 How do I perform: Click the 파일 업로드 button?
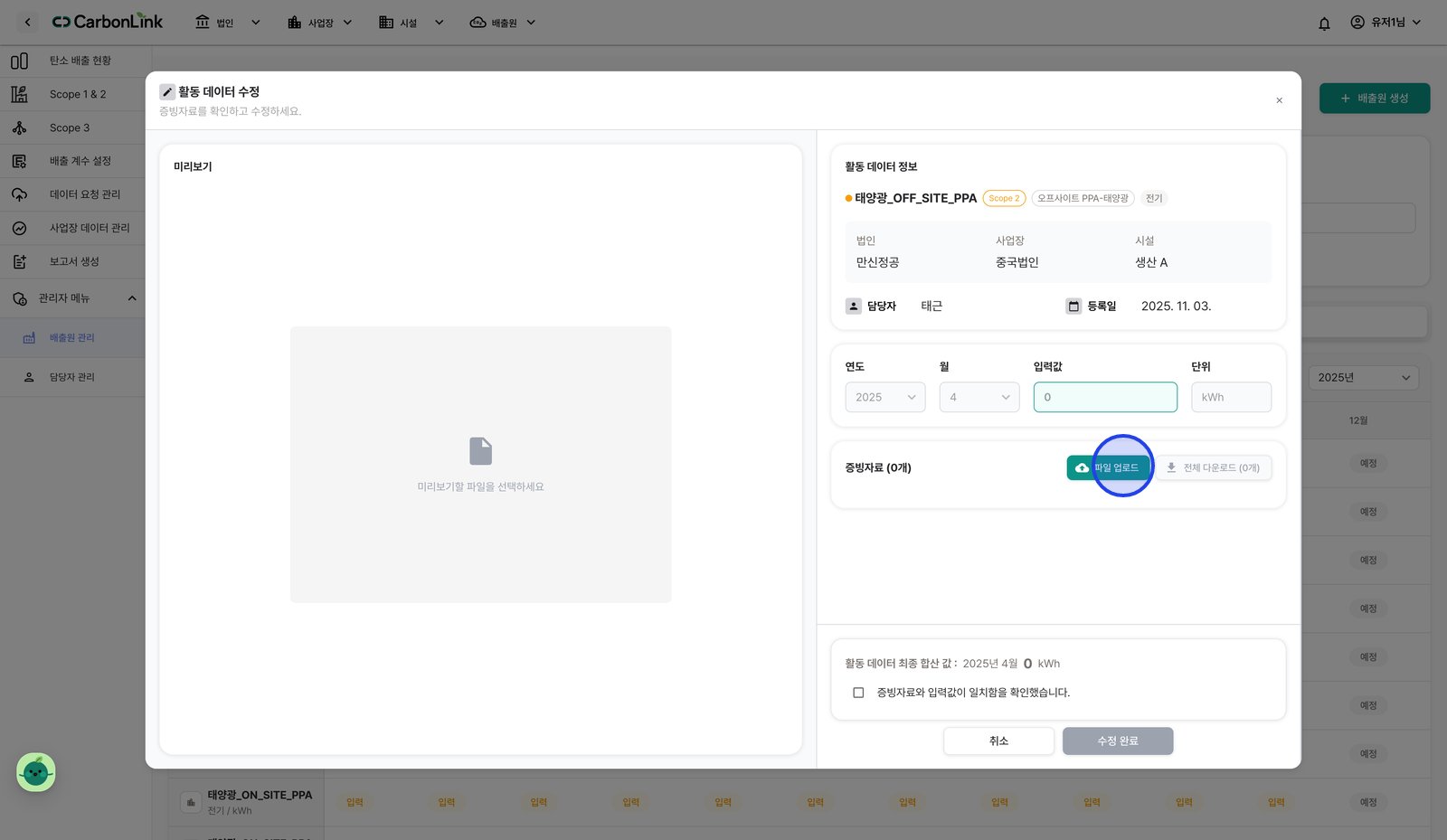pos(1109,467)
